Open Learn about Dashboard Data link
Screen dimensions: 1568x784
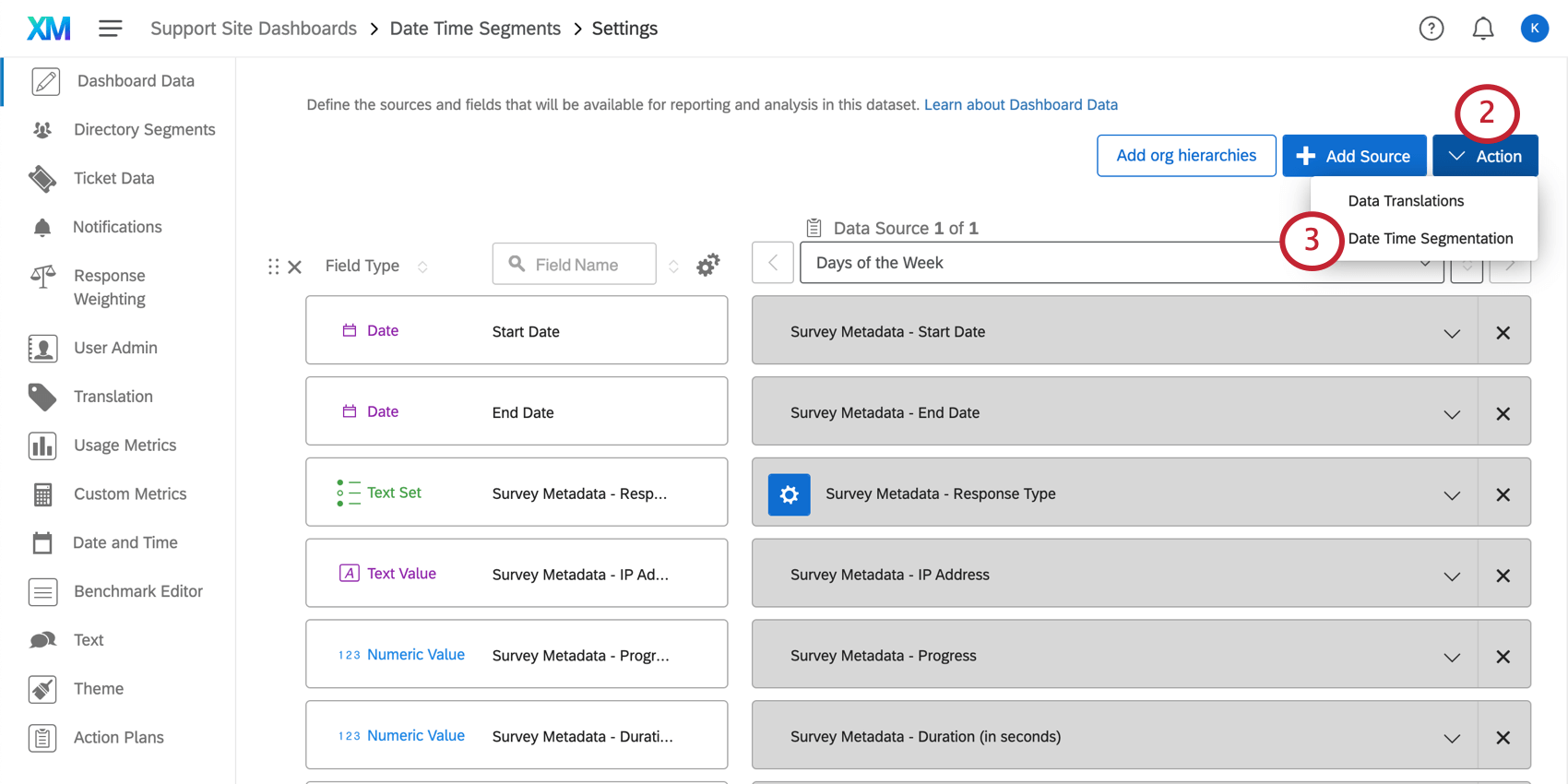click(1020, 105)
